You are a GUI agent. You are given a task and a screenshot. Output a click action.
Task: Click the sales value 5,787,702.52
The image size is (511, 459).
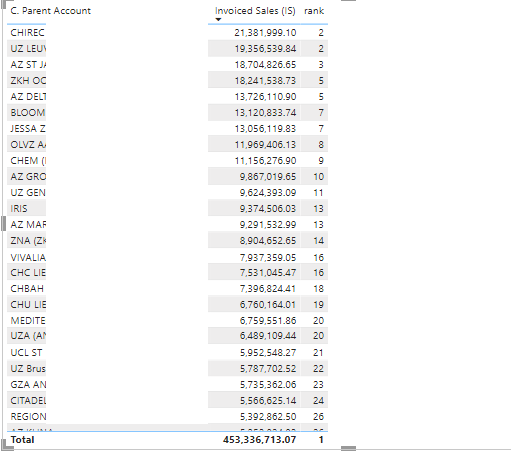click(x=268, y=369)
